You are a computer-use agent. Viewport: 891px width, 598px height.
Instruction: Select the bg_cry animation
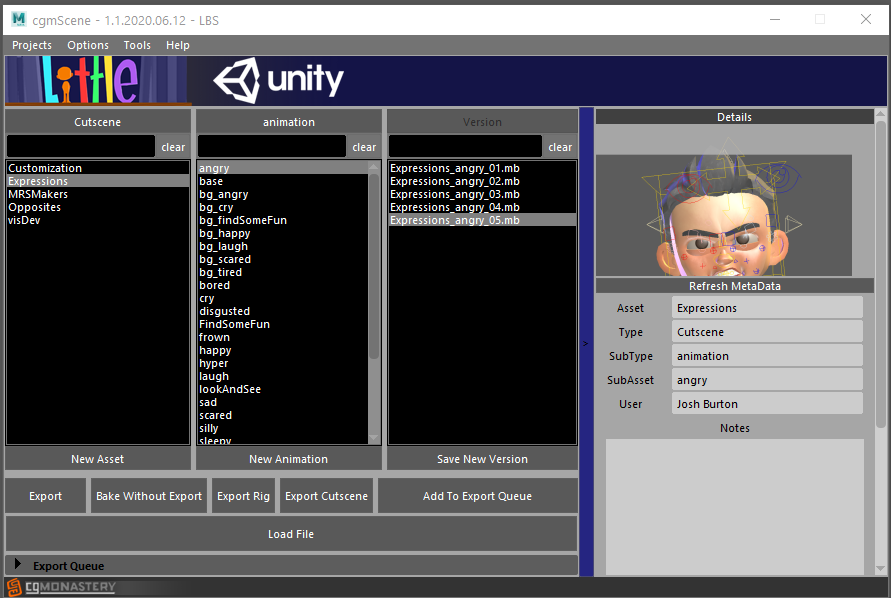point(283,207)
